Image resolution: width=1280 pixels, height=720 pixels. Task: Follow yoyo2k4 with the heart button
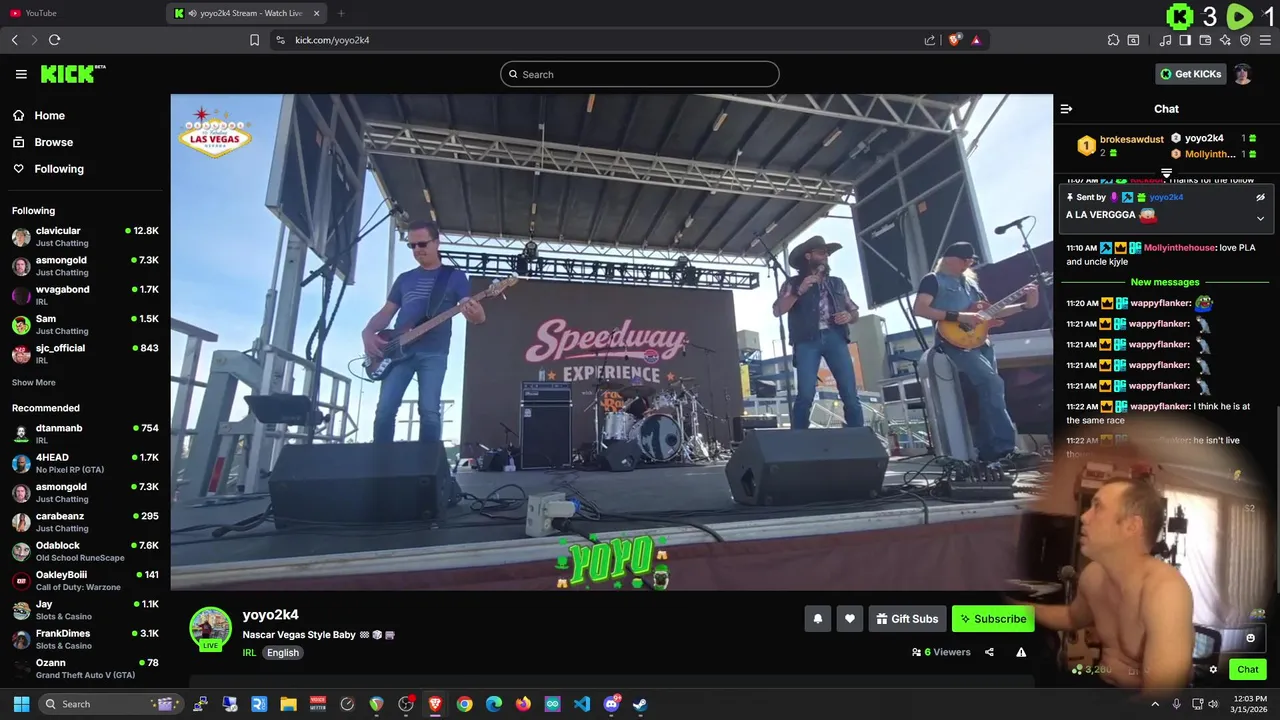(x=849, y=619)
